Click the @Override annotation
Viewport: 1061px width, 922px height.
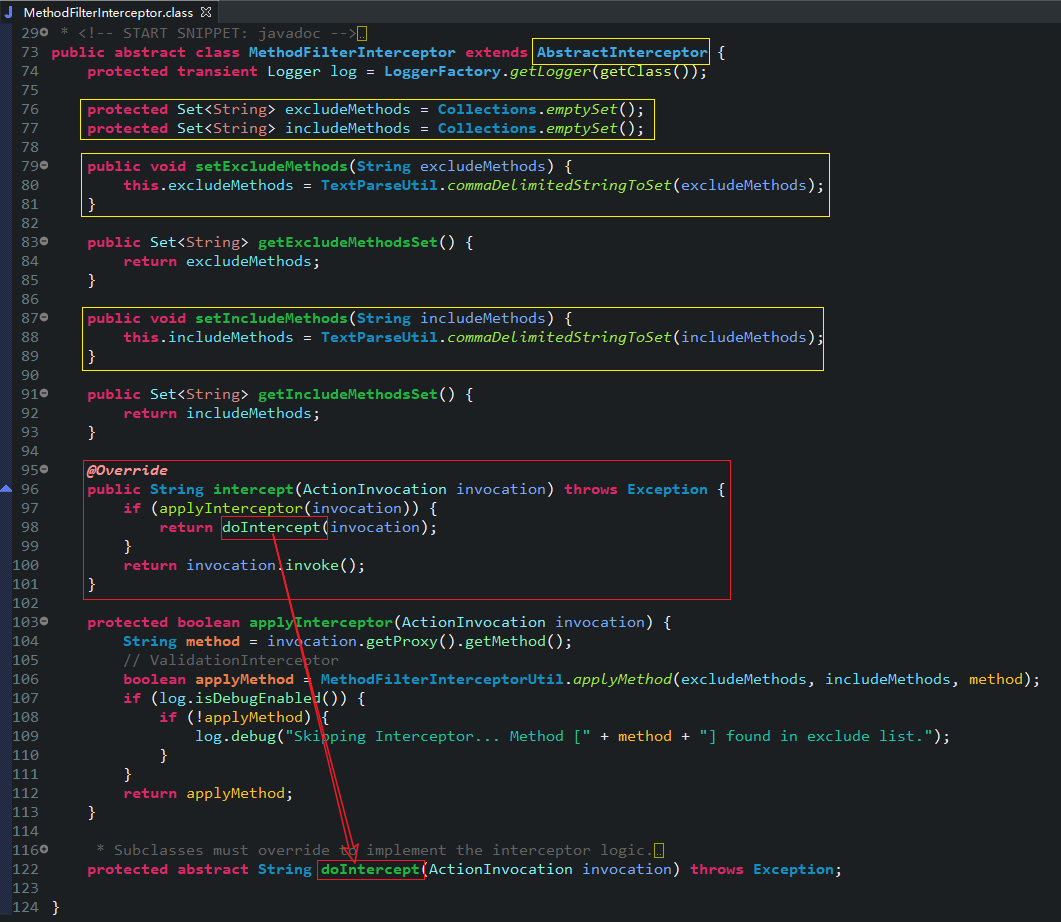click(127, 470)
